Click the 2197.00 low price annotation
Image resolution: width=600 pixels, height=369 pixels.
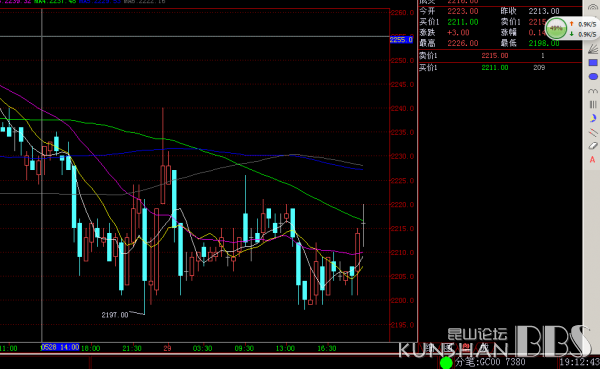click(115, 315)
